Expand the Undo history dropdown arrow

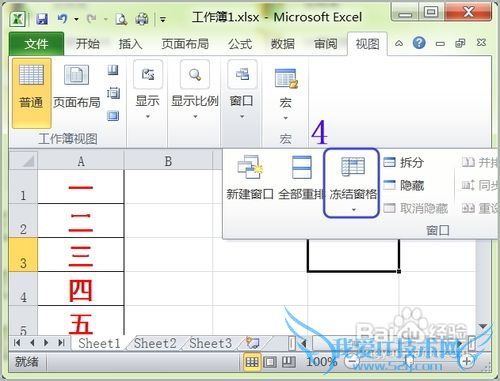76,19
